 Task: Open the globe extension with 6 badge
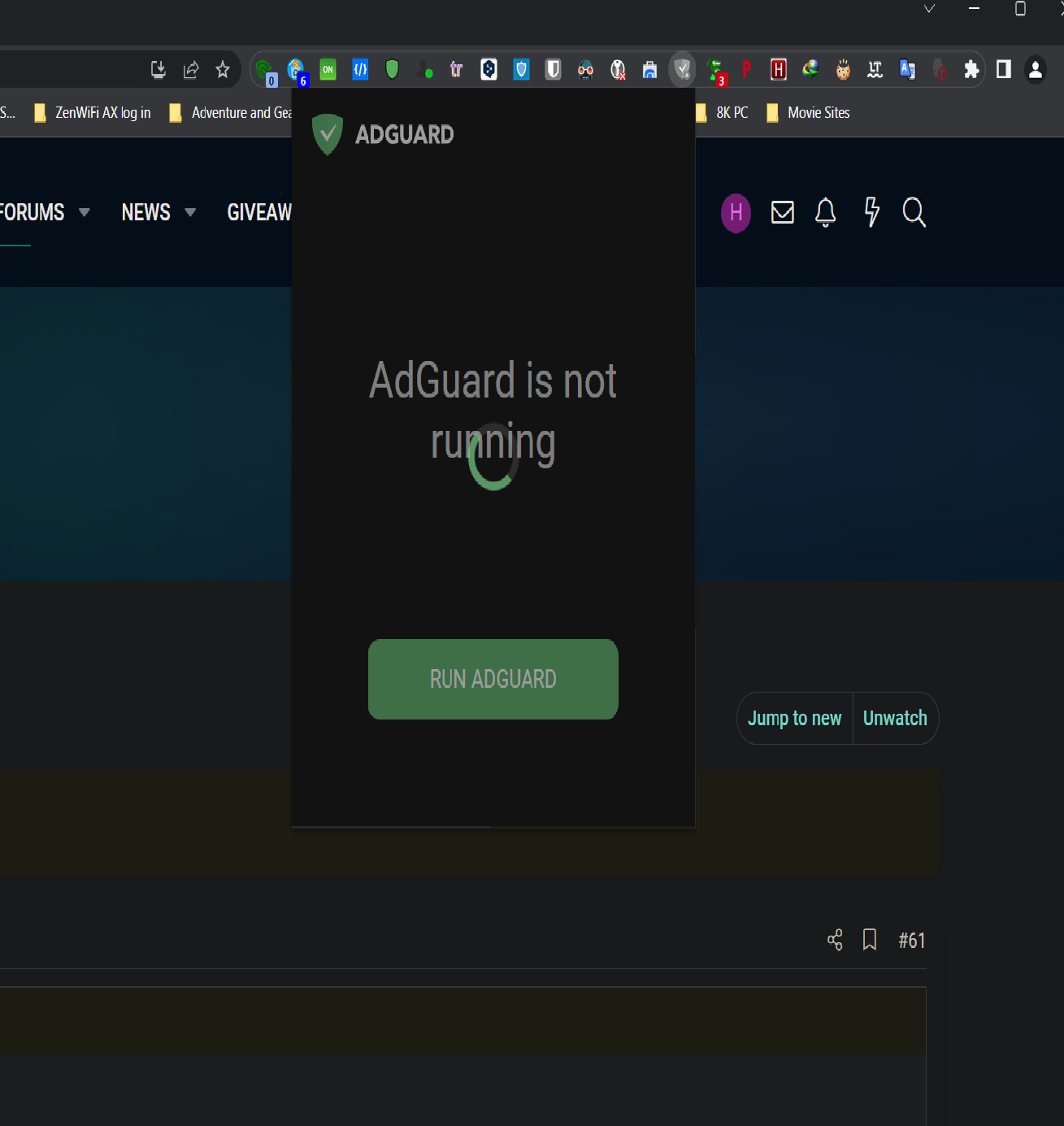click(x=297, y=72)
